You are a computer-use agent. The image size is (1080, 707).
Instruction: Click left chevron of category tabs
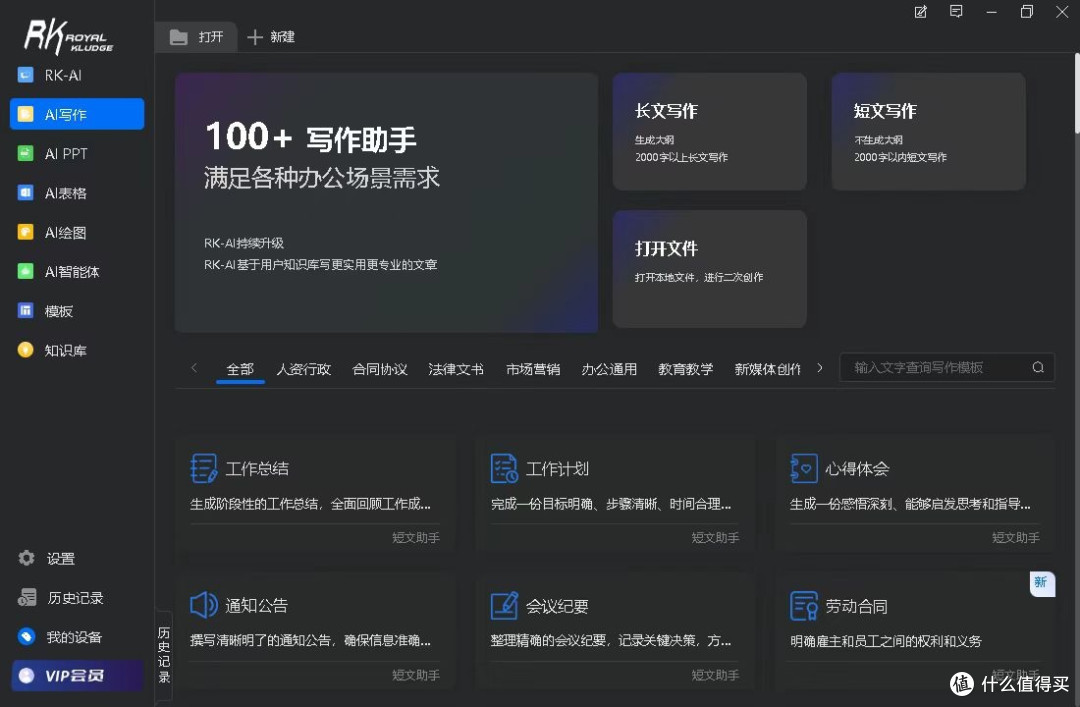194,368
